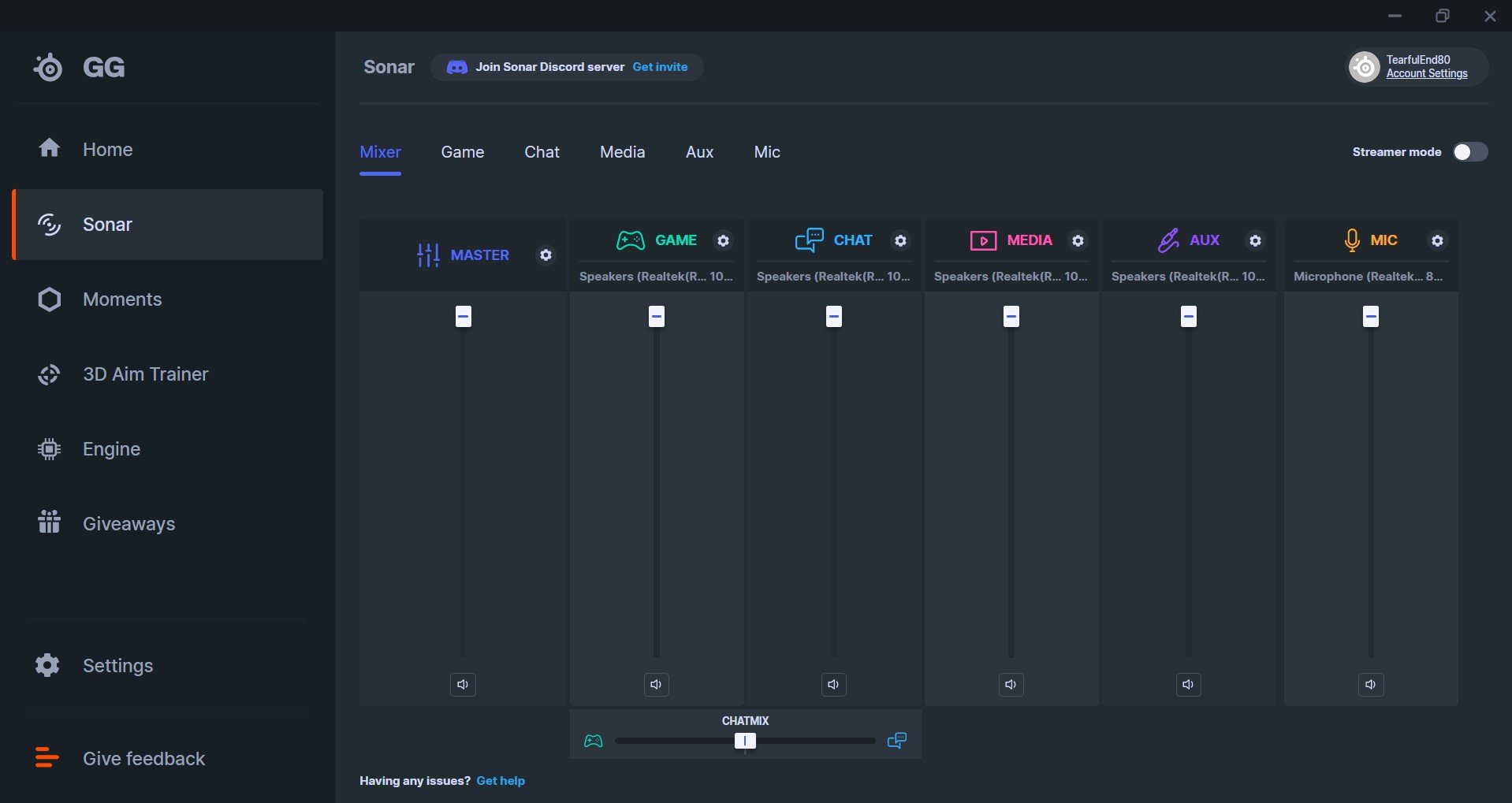Open Mic input device dropdown
1512x803 pixels.
[1369, 277]
